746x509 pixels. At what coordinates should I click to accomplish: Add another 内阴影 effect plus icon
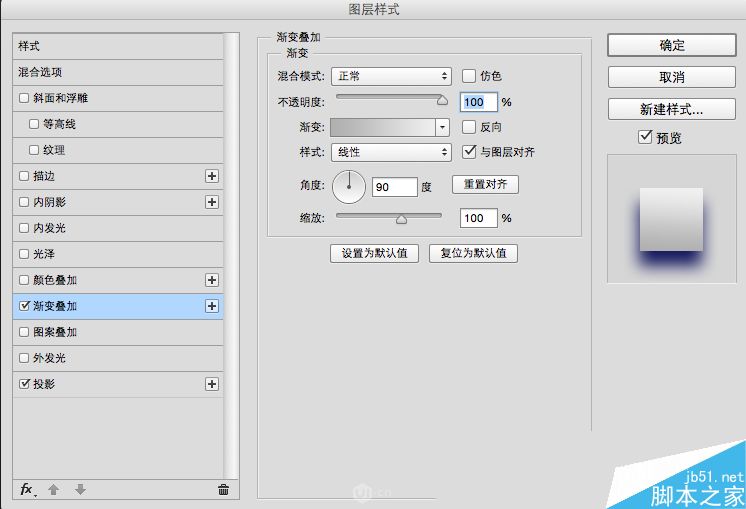tap(212, 202)
